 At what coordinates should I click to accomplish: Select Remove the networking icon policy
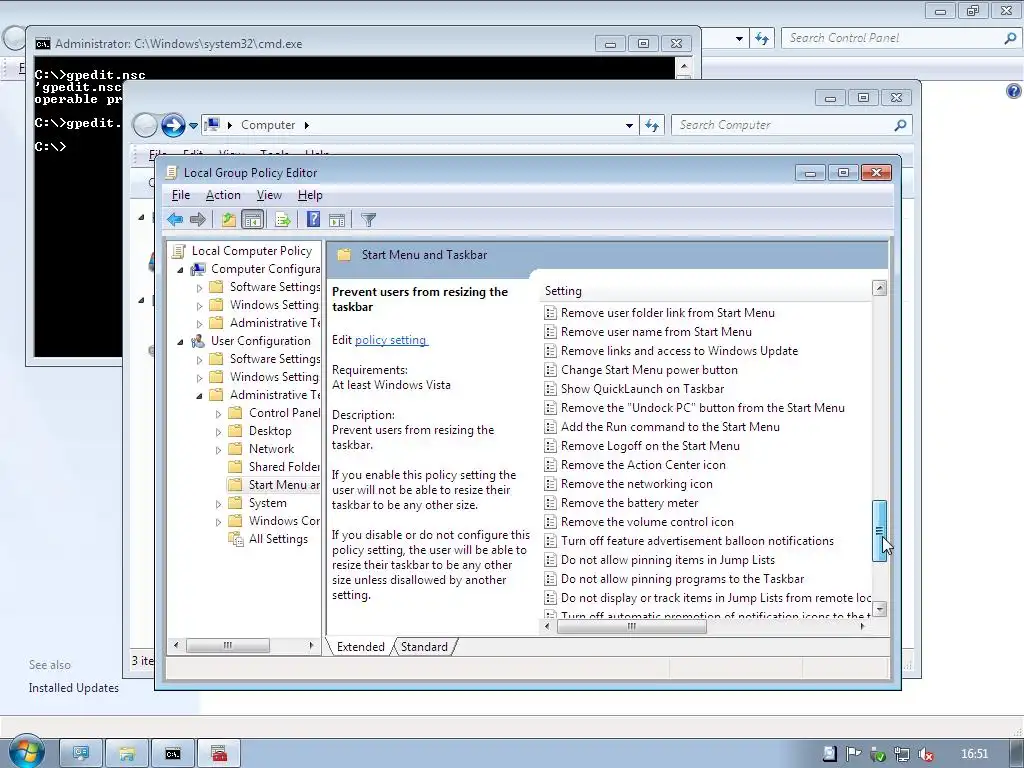(637, 484)
